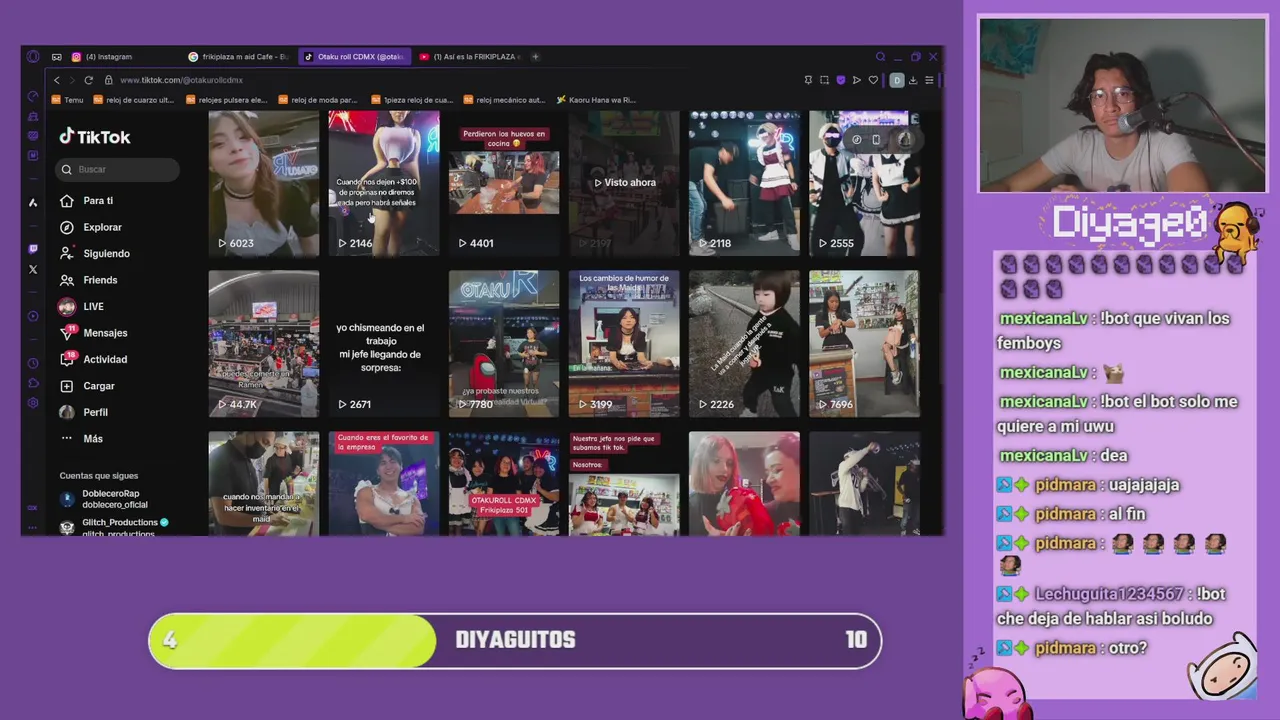Image resolution: width=1280 pixels, height=720 pixels.
Task: Open History clock icon in browser sidebar
Action: 33,363
